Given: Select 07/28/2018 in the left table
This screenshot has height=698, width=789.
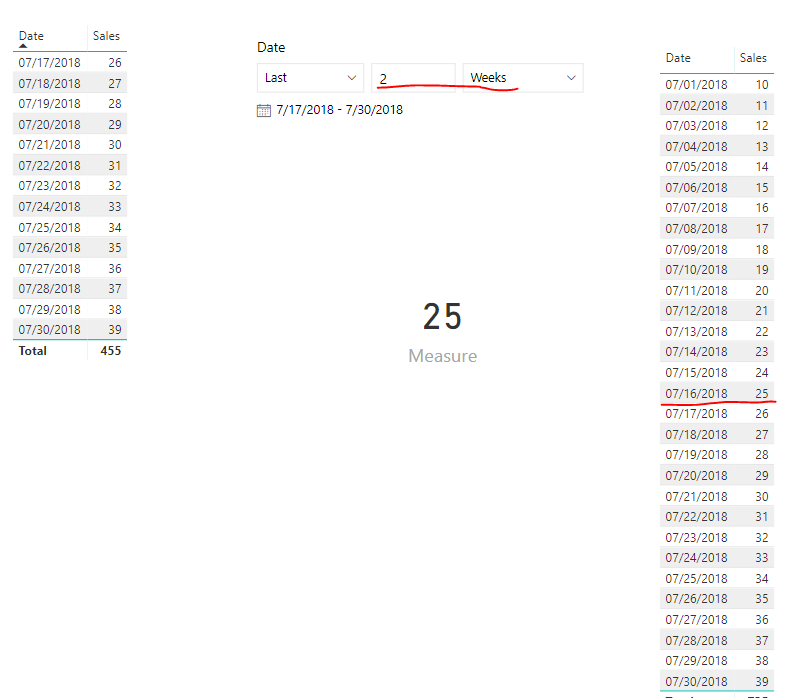Looking at the screenshot, I should click(x=49, y=289).
